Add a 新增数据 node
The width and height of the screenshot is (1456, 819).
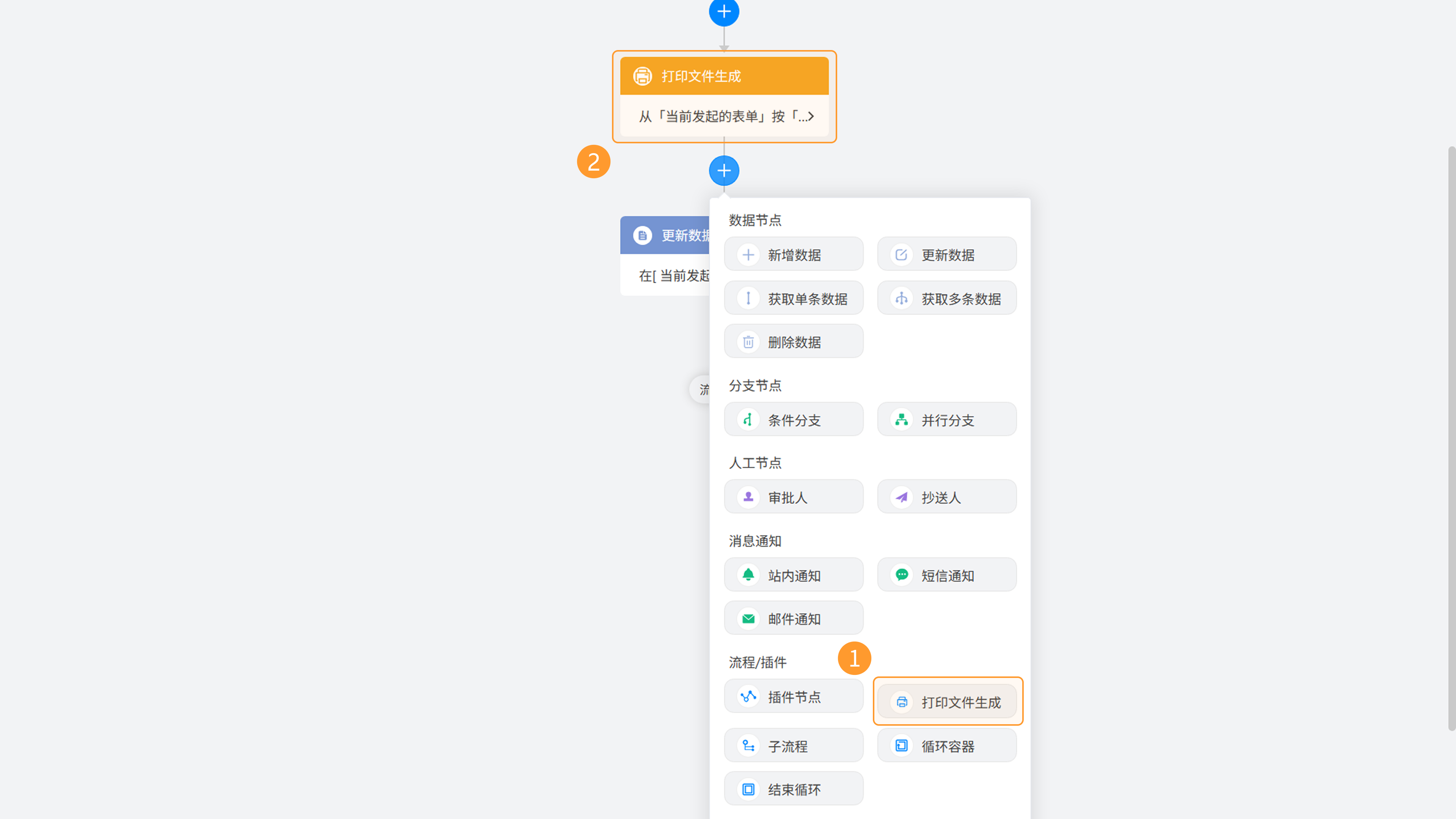794,254
